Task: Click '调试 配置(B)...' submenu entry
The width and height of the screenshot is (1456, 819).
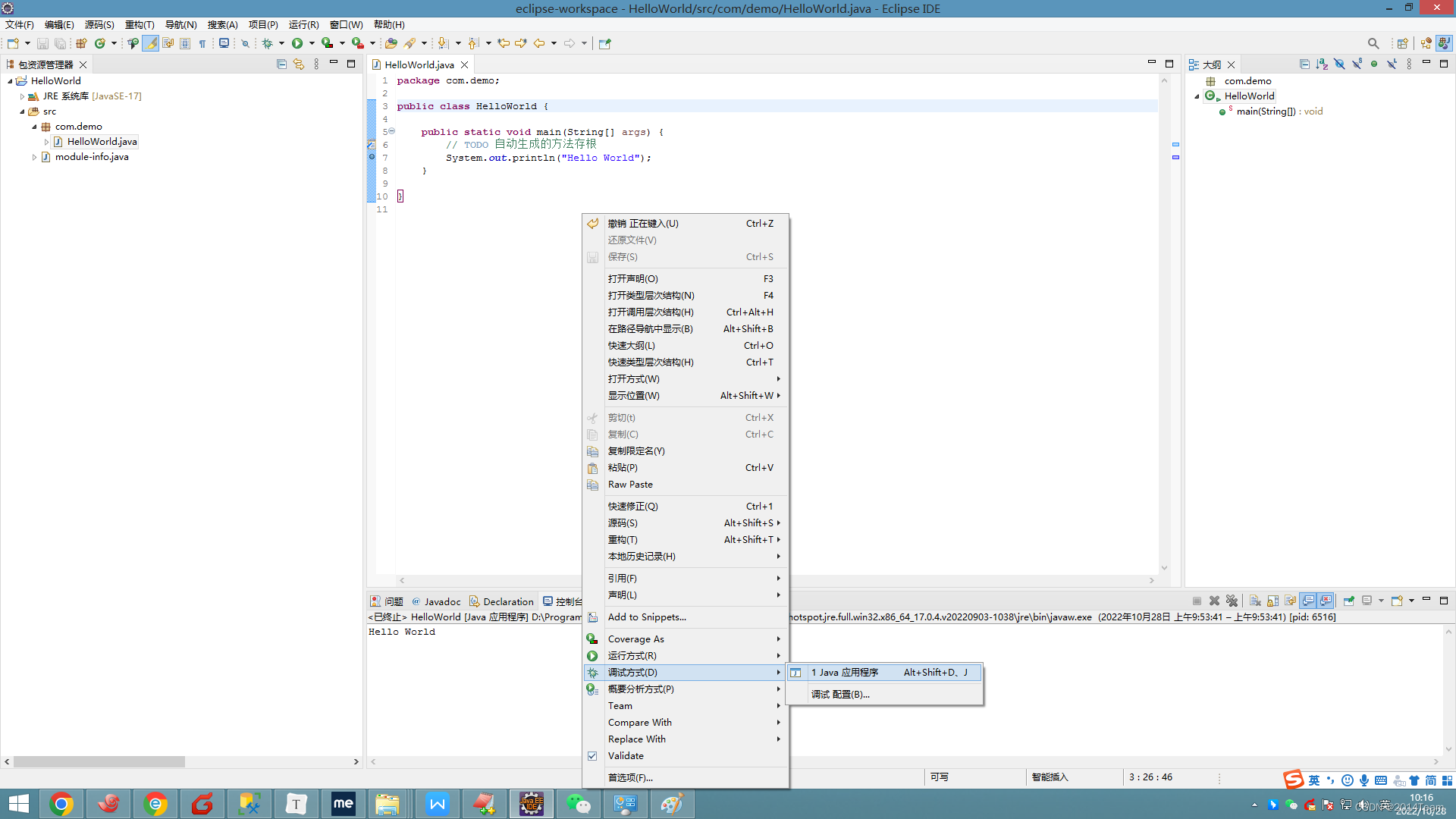Action: 840,695
